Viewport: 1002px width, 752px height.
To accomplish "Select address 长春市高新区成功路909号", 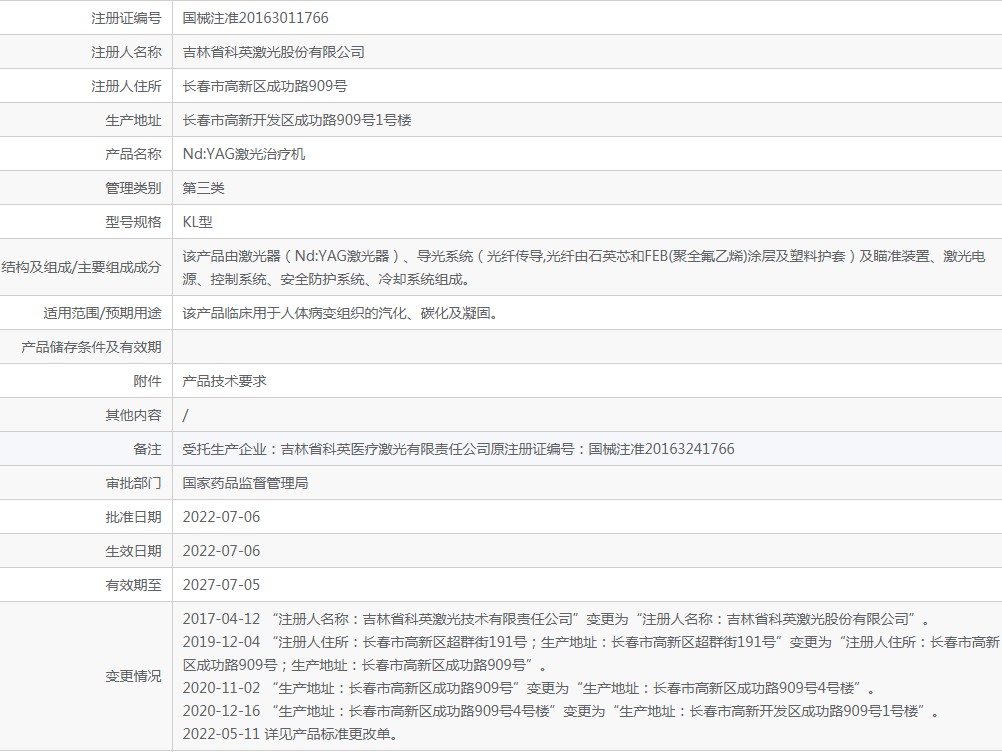I will (265, 86).
